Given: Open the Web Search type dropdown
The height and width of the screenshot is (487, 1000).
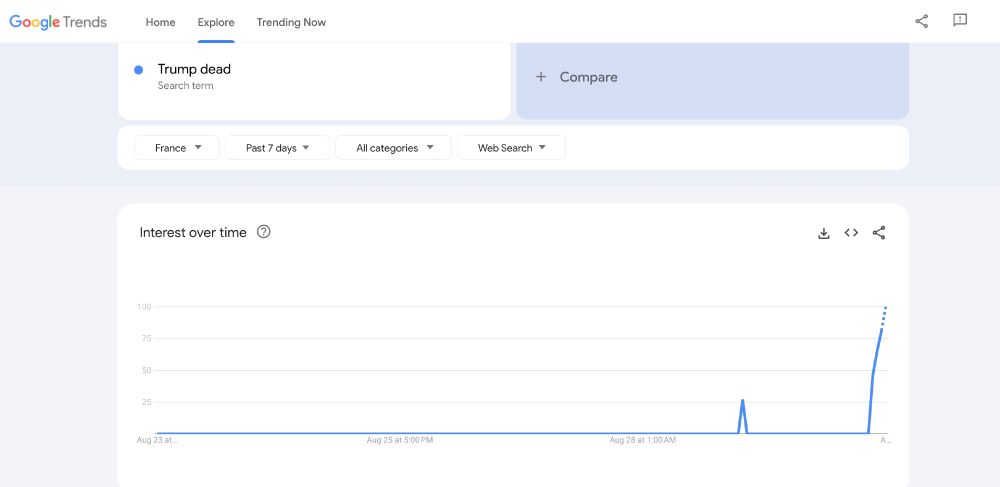Looking at the screenshot, I should click(x=511, y=148).
